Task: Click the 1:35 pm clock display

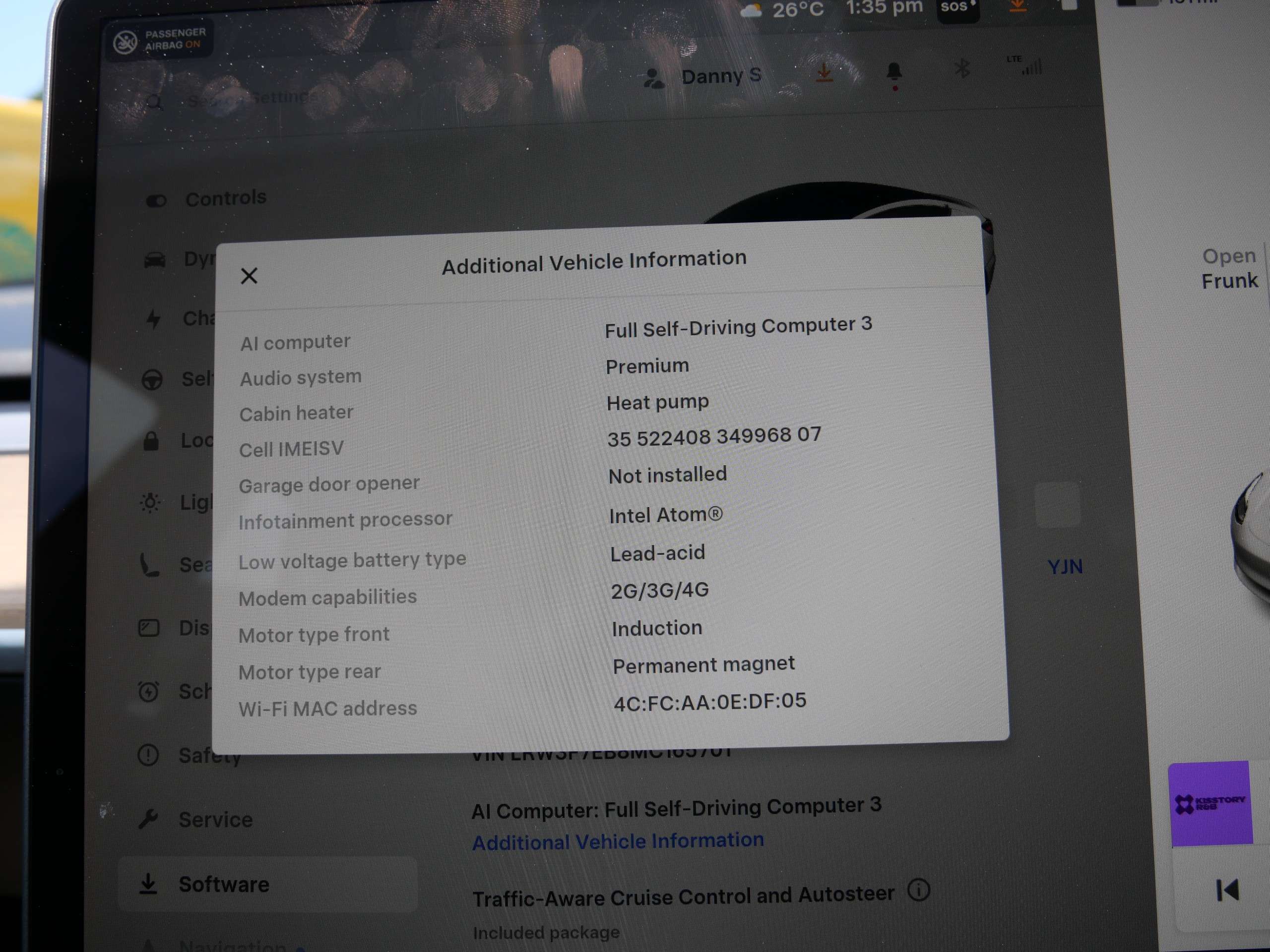Action: pyautogui.click(x=884, y=8)
